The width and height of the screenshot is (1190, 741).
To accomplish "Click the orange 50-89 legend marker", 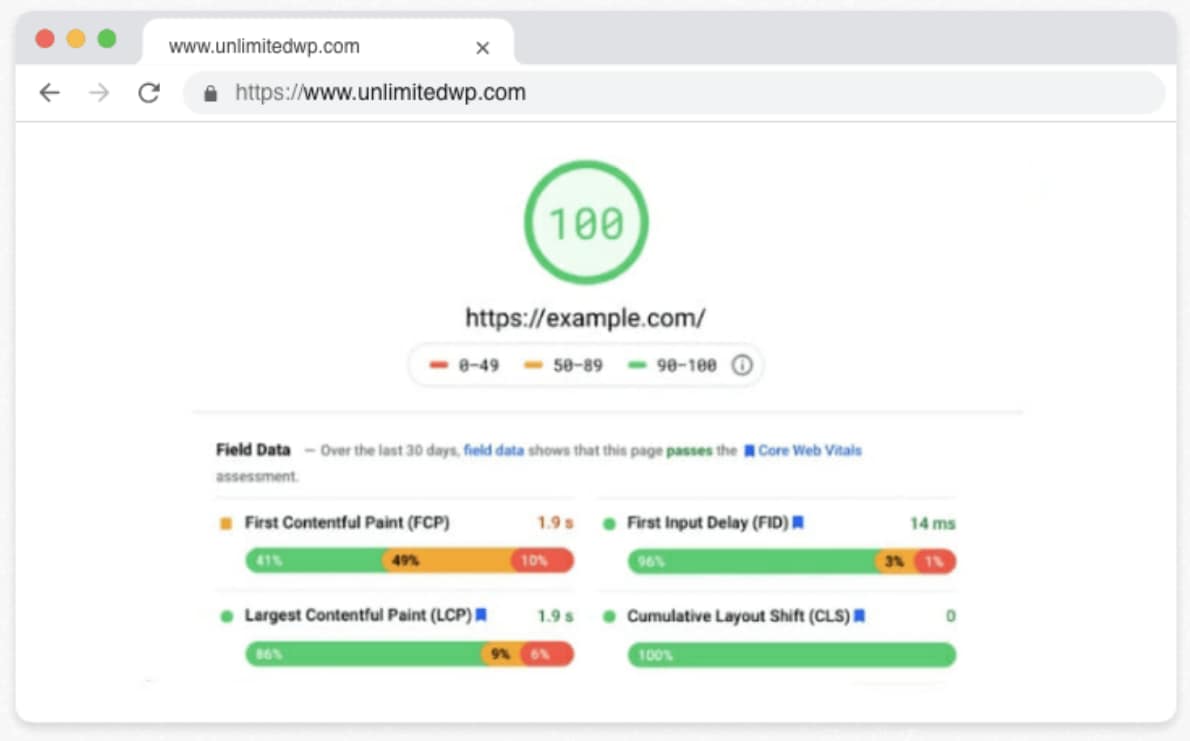I will 534,365.
